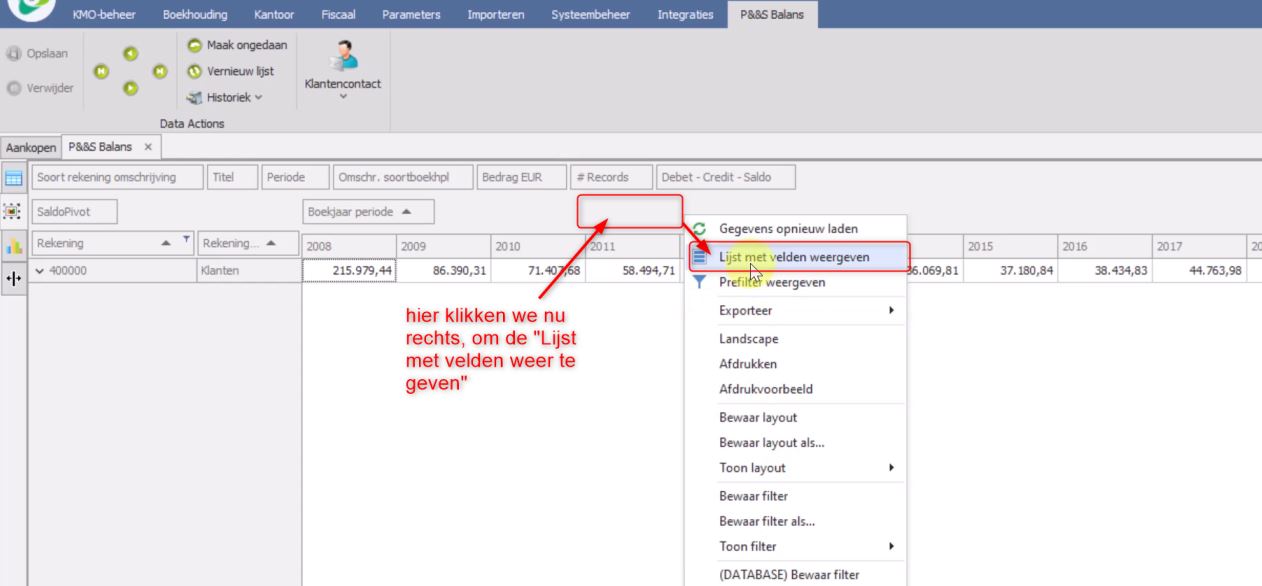Open the Historiek dropdown
The image size is (1262, 586).
click(225, 97)
